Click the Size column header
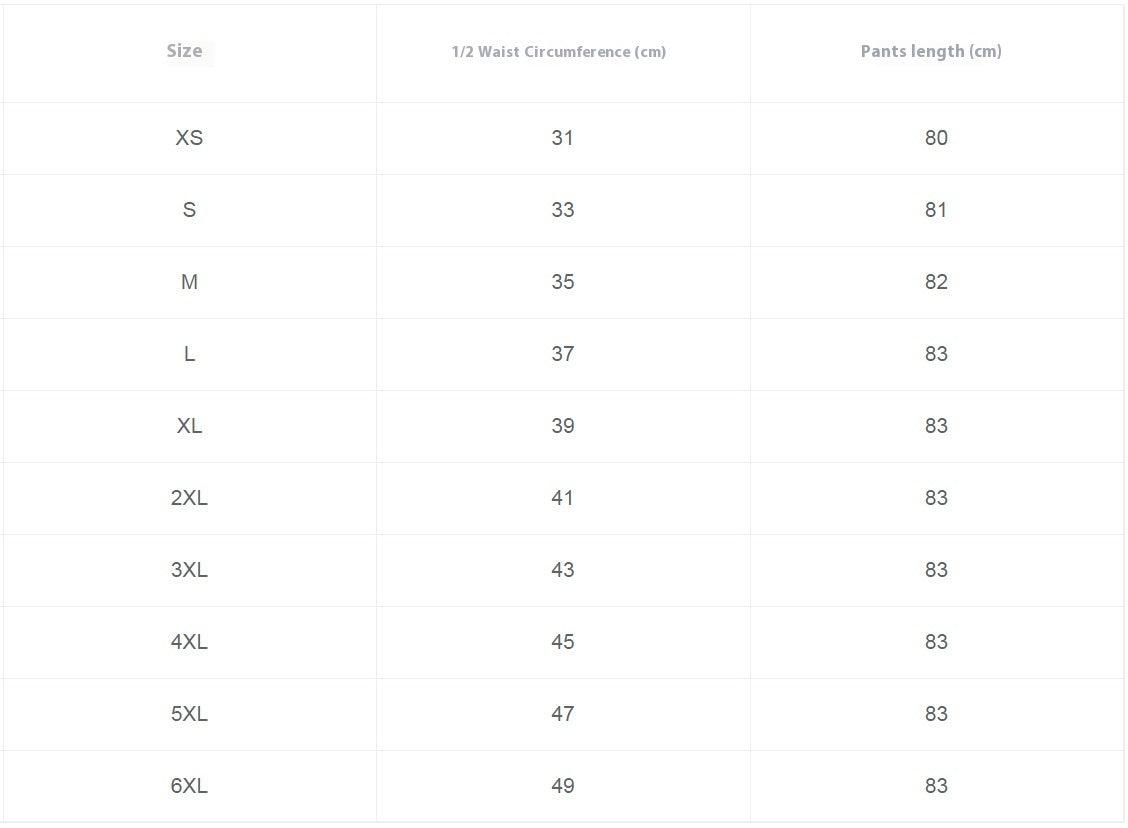 pyautogui.click(x=184, y=51)
